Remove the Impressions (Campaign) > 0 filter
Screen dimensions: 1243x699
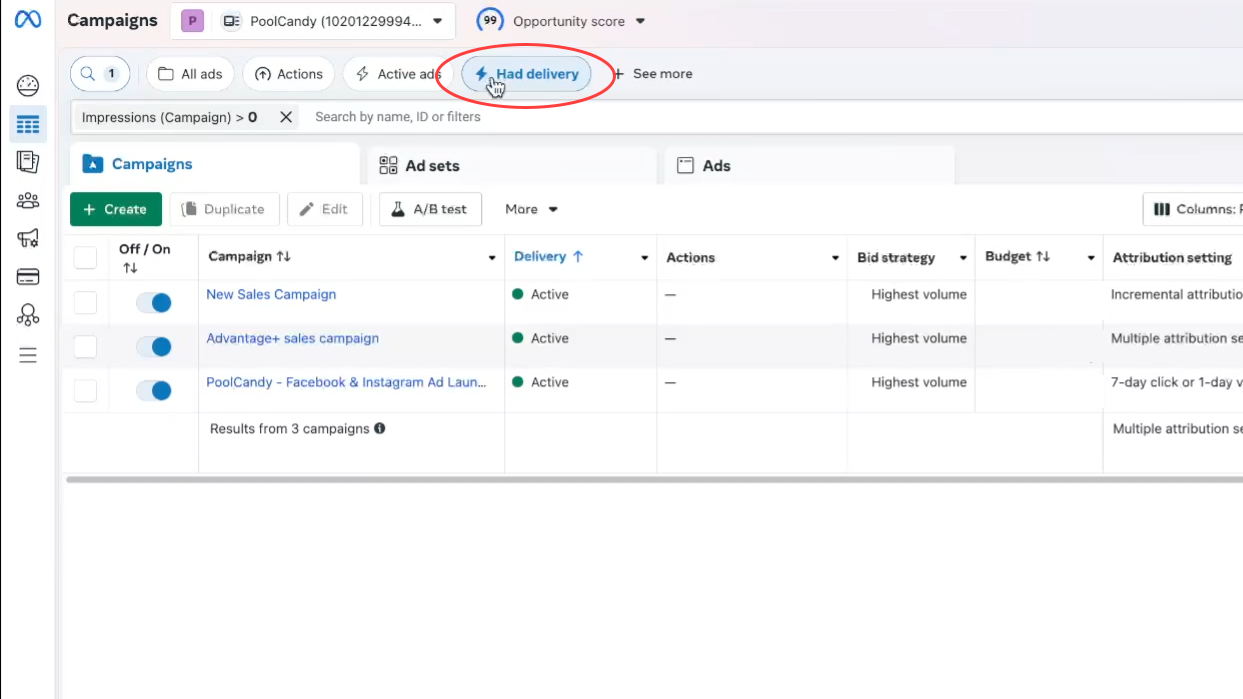[x=286, y=117]
